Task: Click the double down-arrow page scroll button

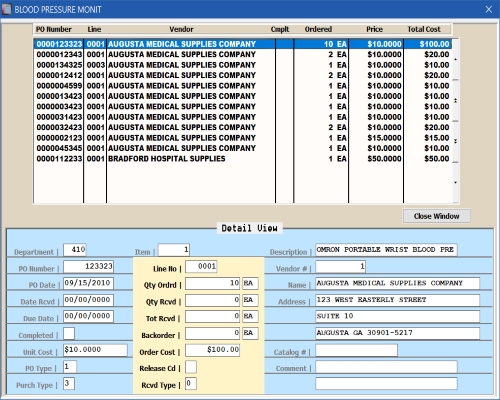Action: 456,141
